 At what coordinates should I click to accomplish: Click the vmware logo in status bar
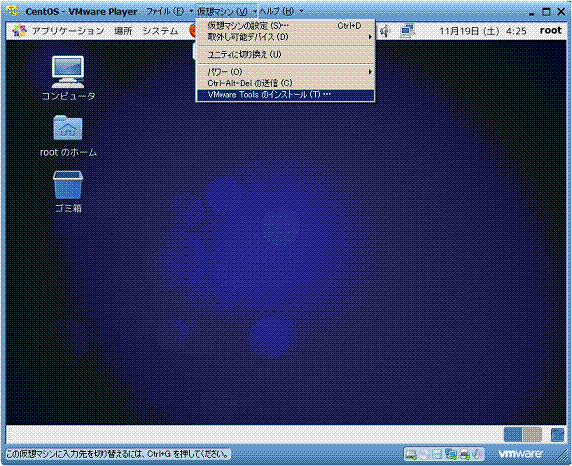pyautogui.click(x=521, y=454)
